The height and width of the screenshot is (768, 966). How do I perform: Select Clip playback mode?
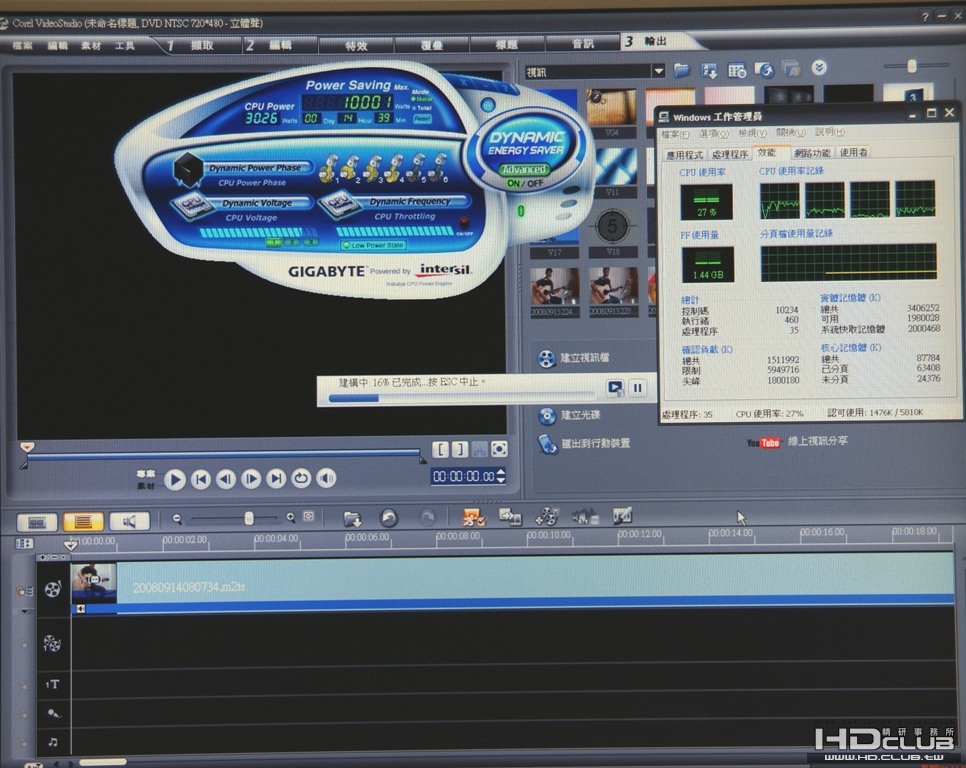pos(146,486)
